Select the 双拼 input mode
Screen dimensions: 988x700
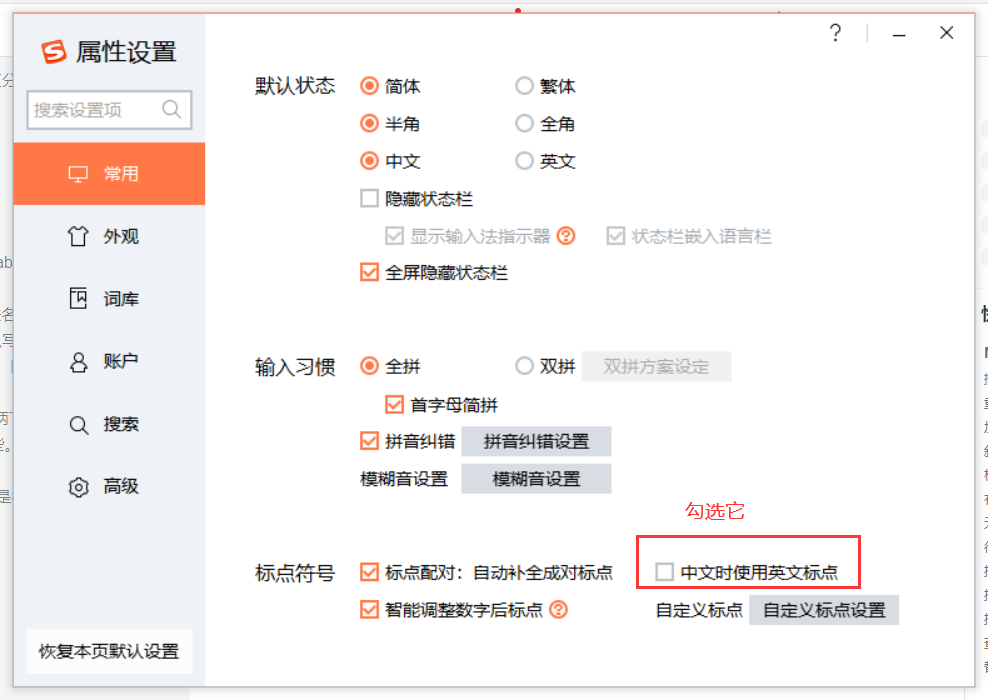523,365
